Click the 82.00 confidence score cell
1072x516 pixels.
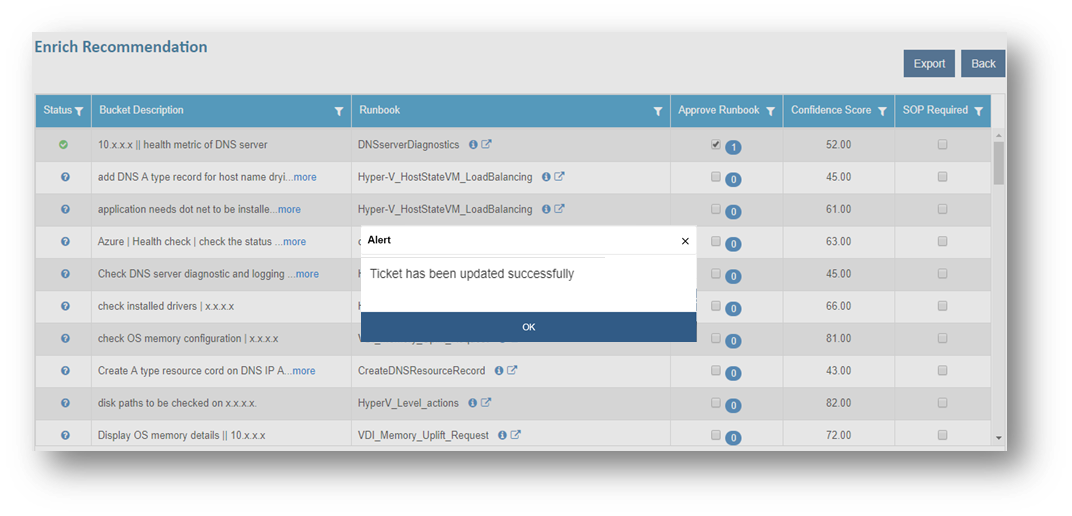[x=838, y=403]
